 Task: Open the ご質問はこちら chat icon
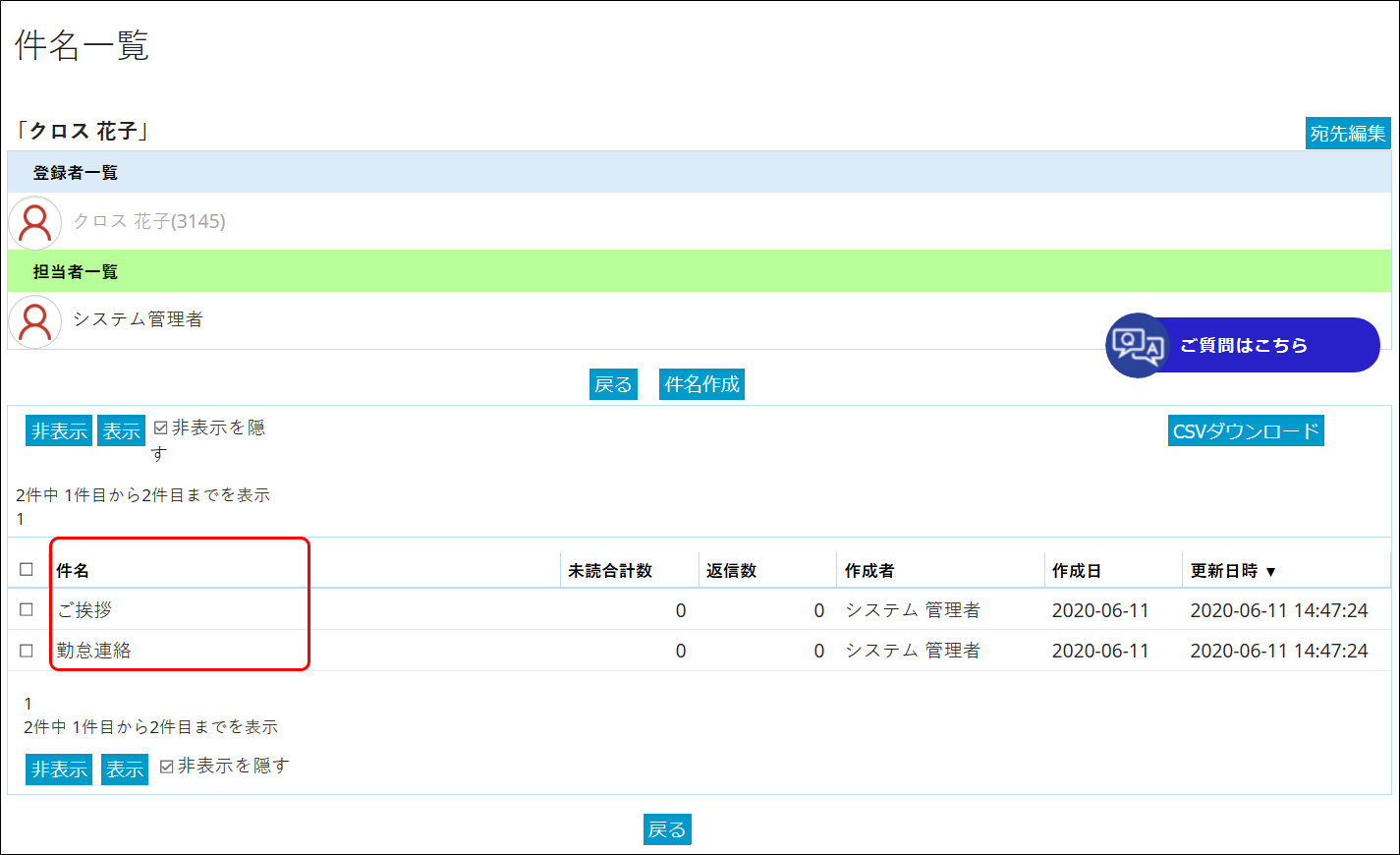1138,345
